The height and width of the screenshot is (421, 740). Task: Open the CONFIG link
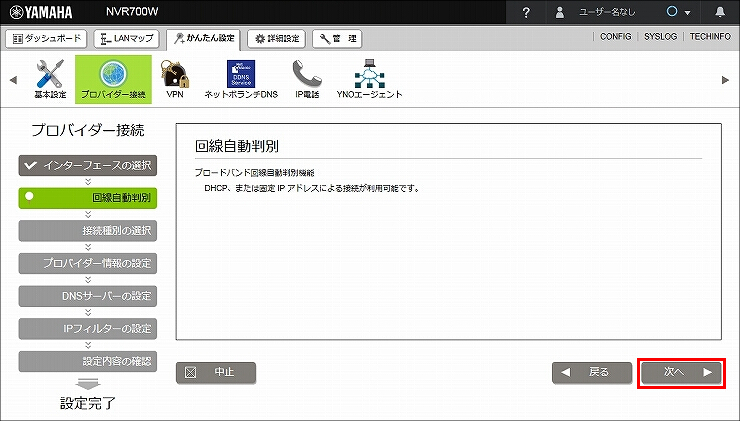tap(615, 36)
